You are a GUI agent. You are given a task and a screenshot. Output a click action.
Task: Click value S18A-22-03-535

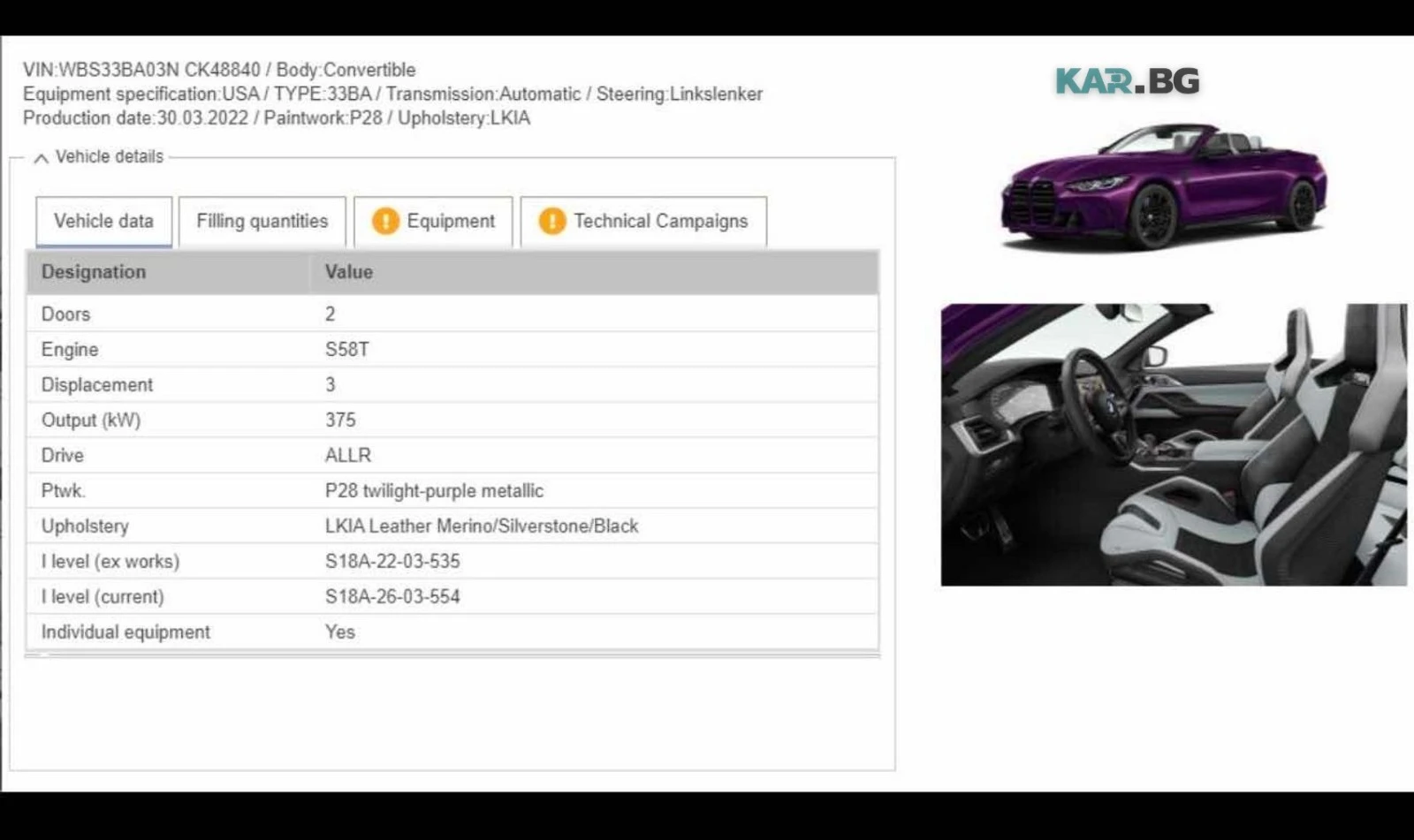[x=392, y=562]
